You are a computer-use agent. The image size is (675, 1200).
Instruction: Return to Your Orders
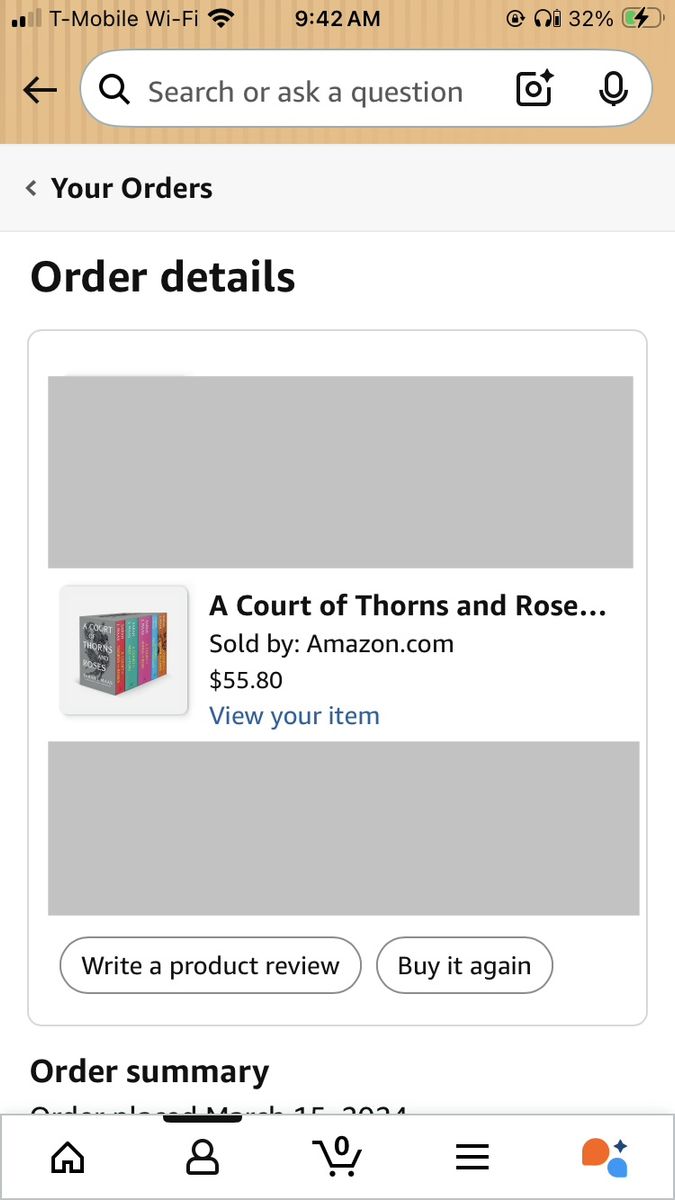(131, 188)
